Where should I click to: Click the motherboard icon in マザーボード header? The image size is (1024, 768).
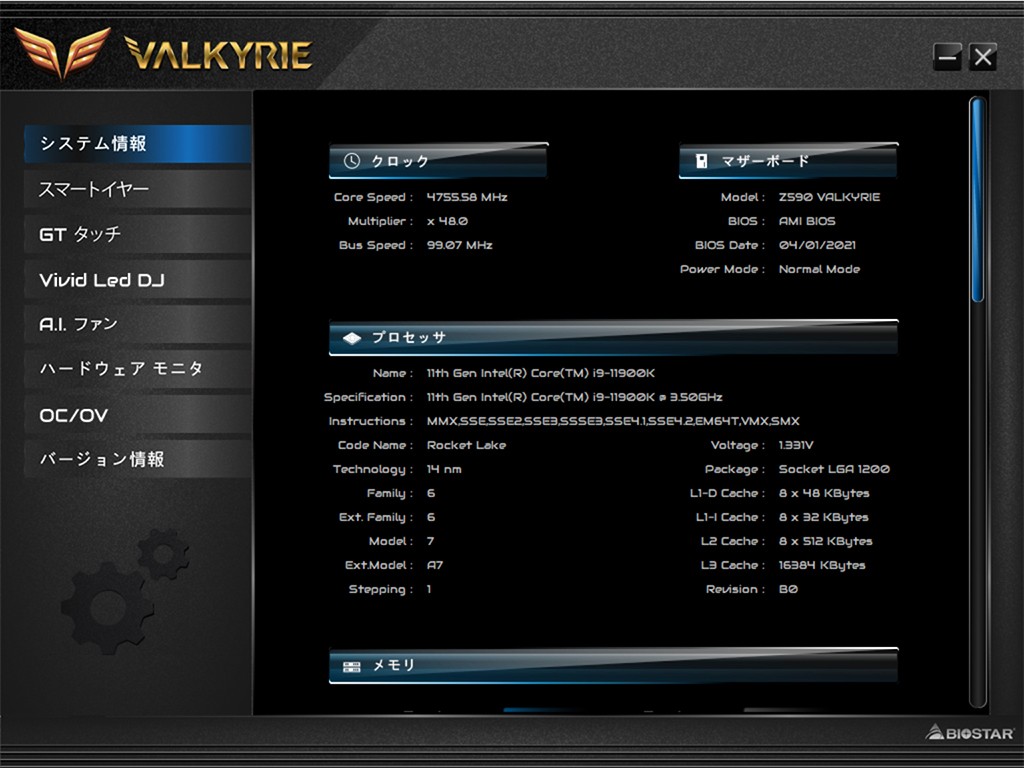pyautogui.click(x=701, y=161)
